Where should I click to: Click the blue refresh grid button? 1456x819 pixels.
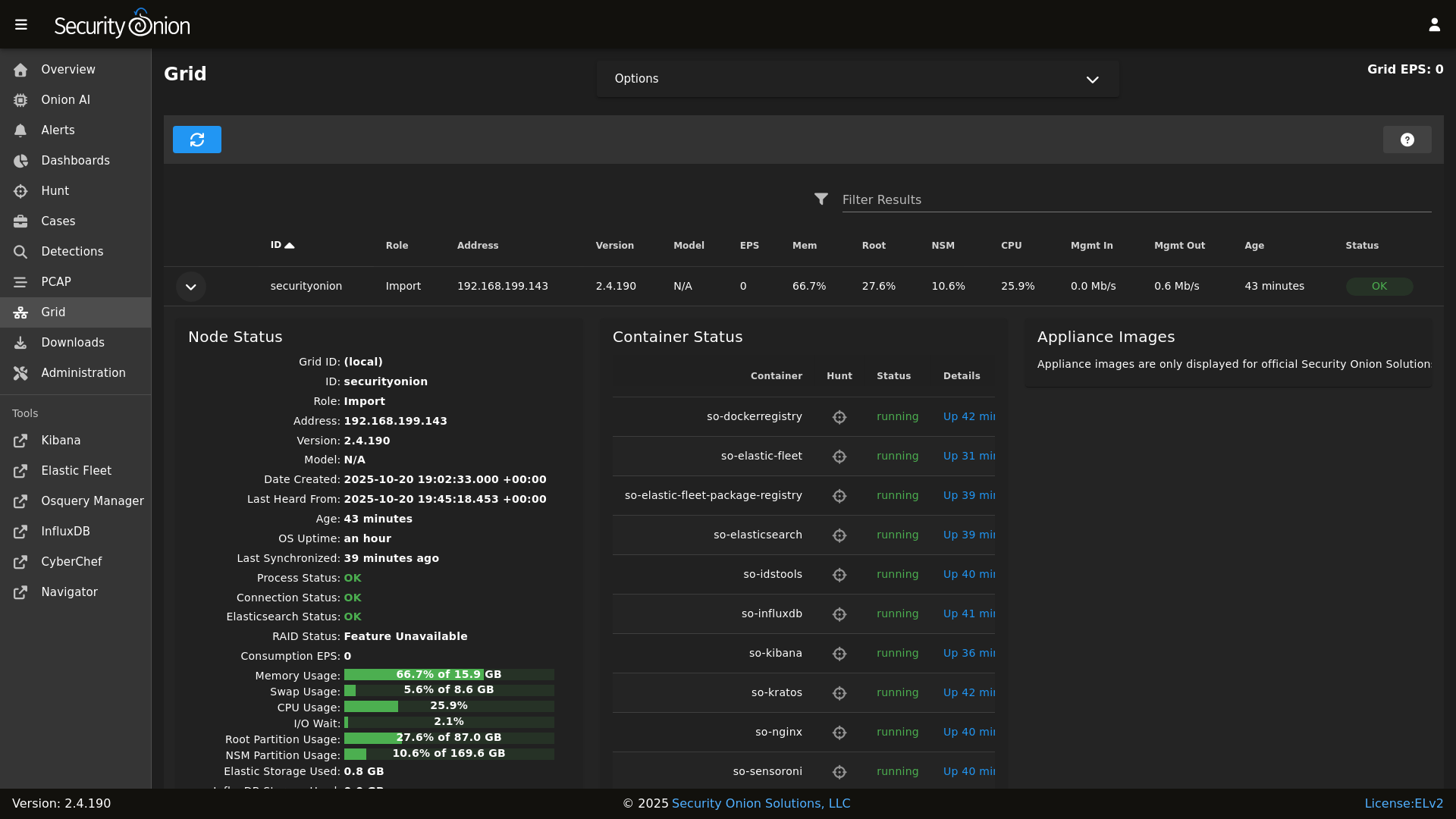[196, 140]
